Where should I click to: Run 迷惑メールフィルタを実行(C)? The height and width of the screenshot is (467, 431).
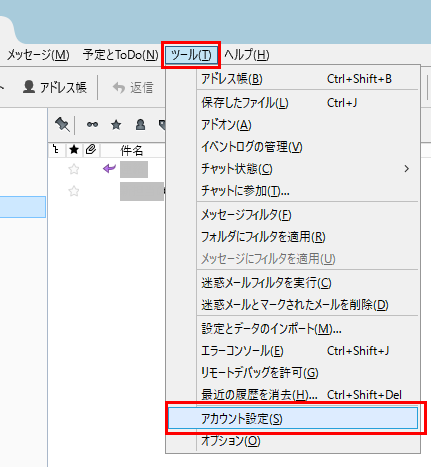292,283
